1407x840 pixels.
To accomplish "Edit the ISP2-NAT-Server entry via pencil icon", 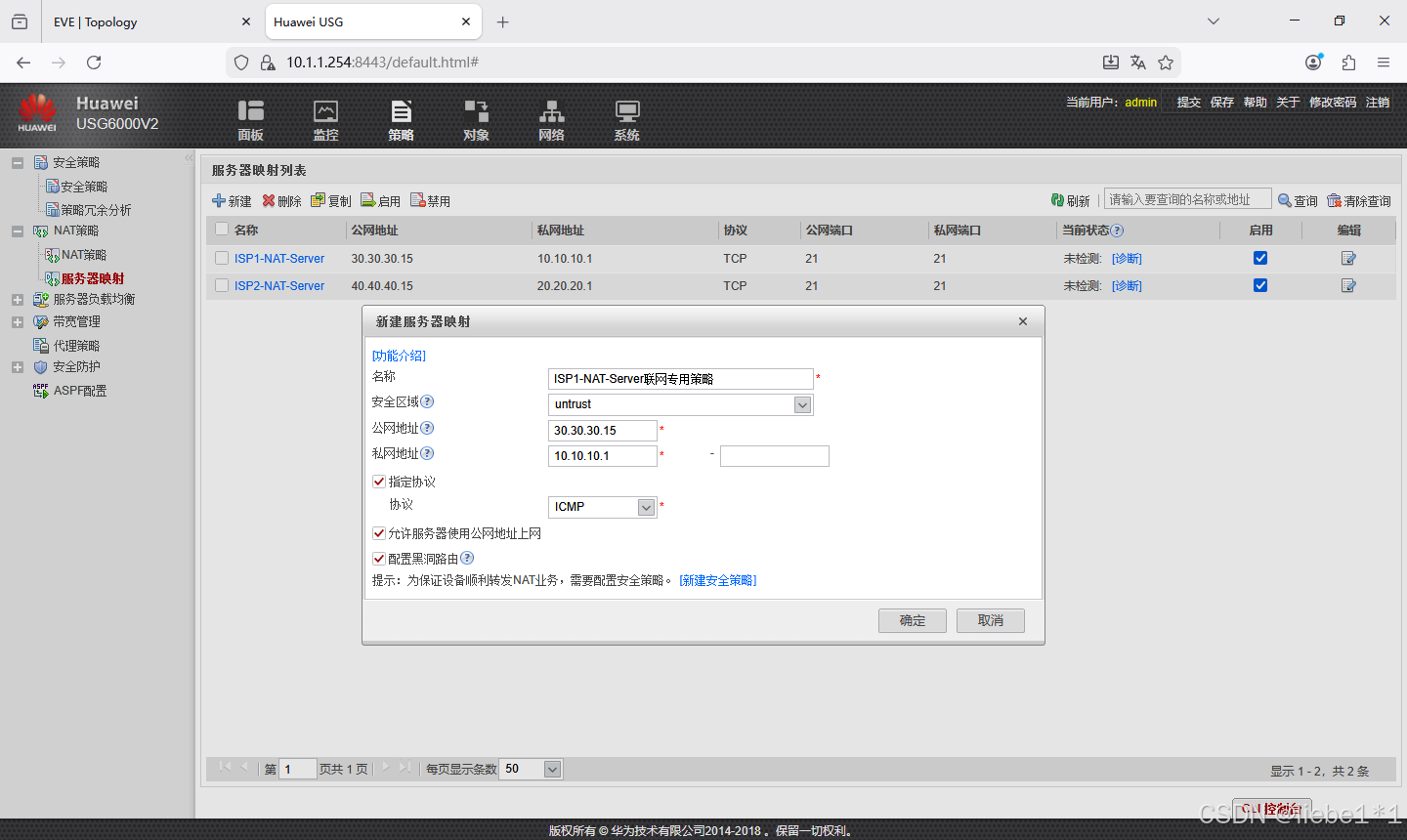I will pyautogui.click(x=1348, y=285).
